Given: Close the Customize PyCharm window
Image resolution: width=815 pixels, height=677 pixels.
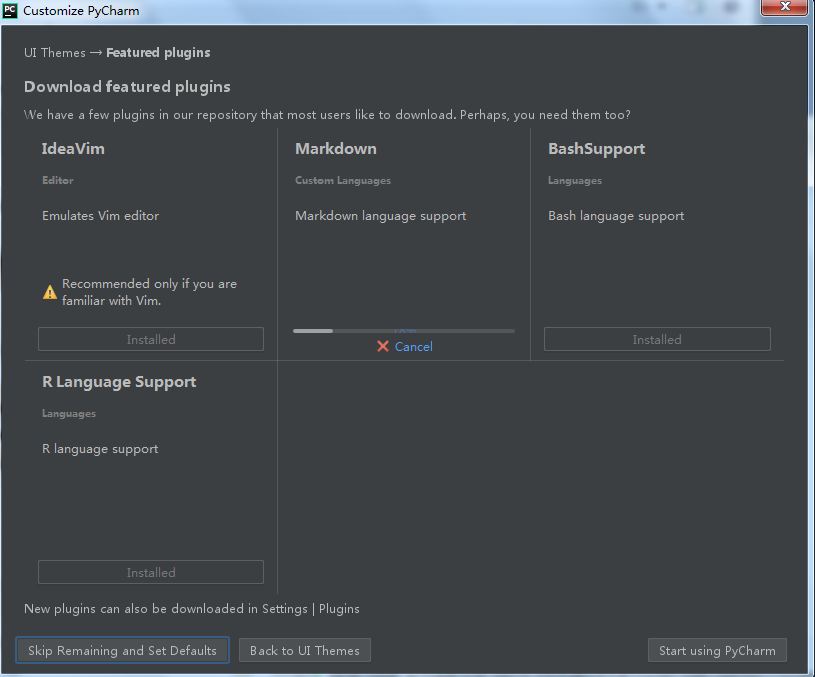Looking at the screenshot, I should pyautogui.click(x=785, y=7).
